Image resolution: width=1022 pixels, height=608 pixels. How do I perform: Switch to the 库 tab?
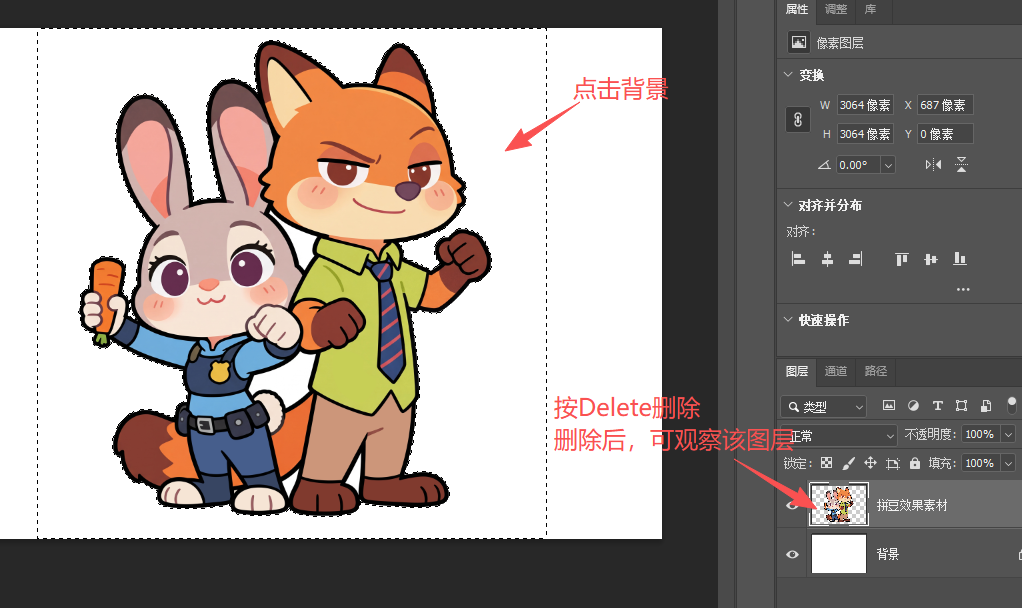tap(870, 9)
